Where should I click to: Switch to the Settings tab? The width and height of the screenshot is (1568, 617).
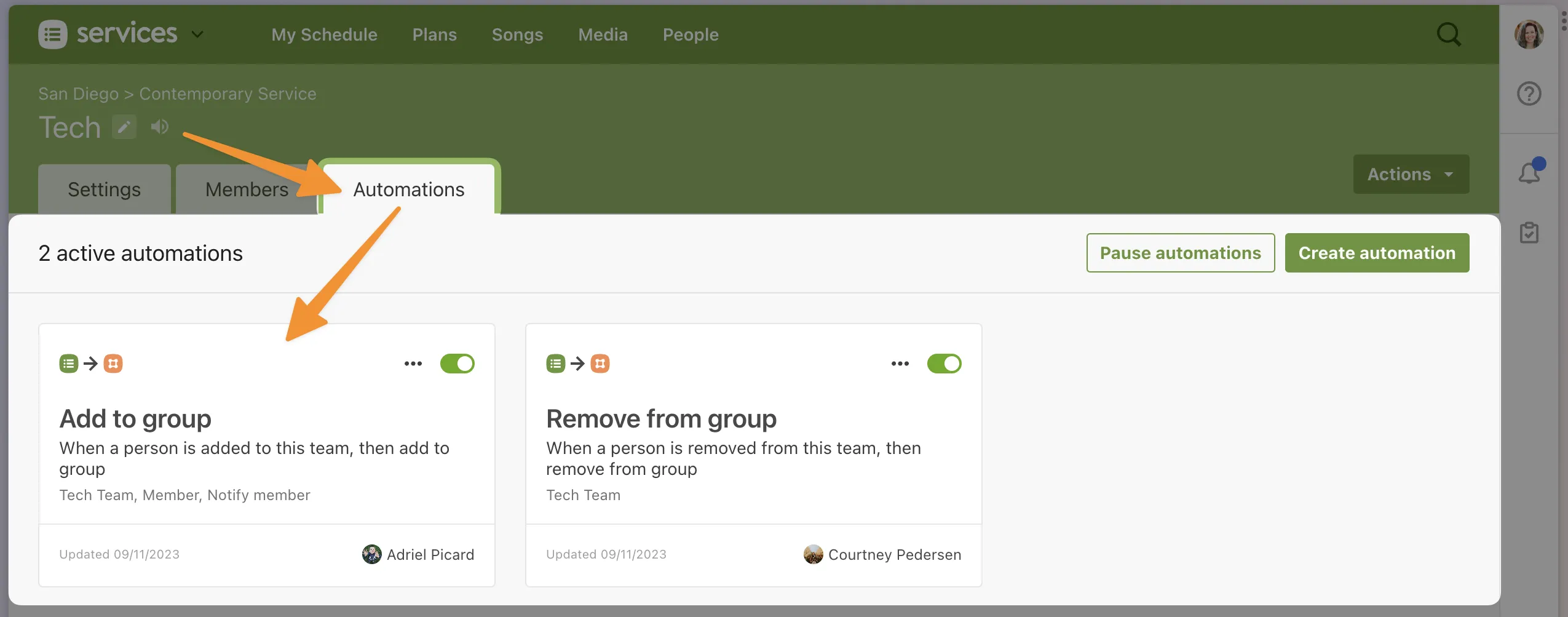coord(104,189)
